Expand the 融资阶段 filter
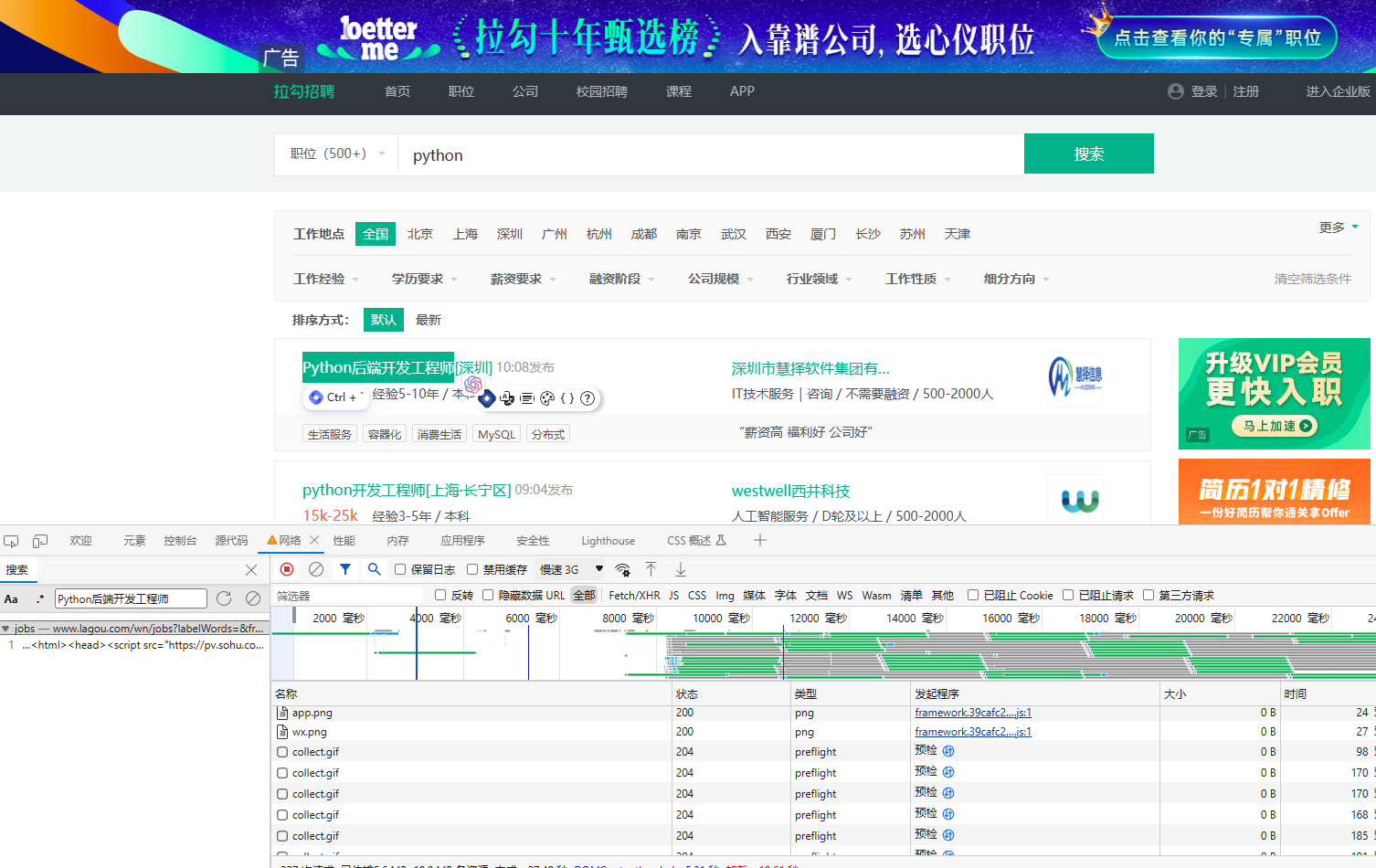 622,279
